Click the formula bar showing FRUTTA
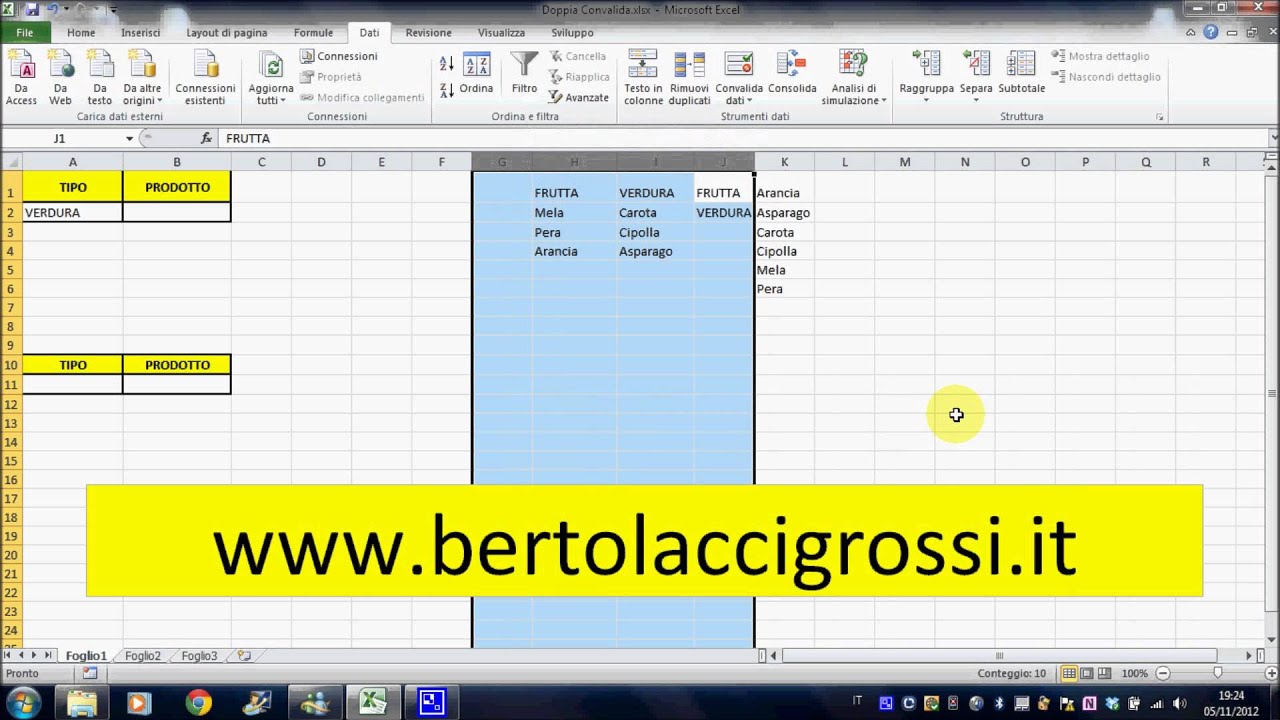1280x720 pixels. pos(742,138)
